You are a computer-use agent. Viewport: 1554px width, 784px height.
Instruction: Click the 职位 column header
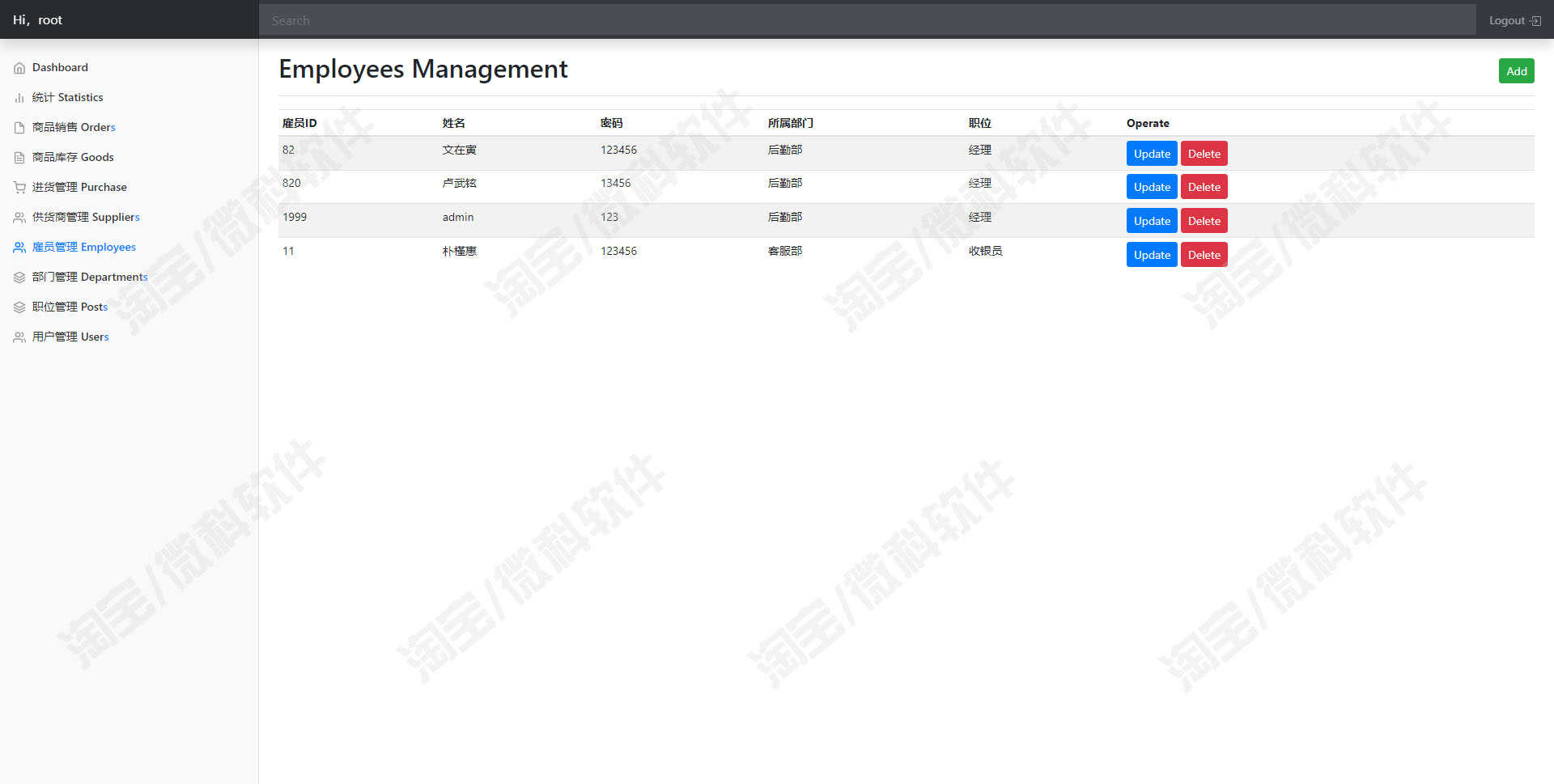pyautogui.click(x=979, y=124)
